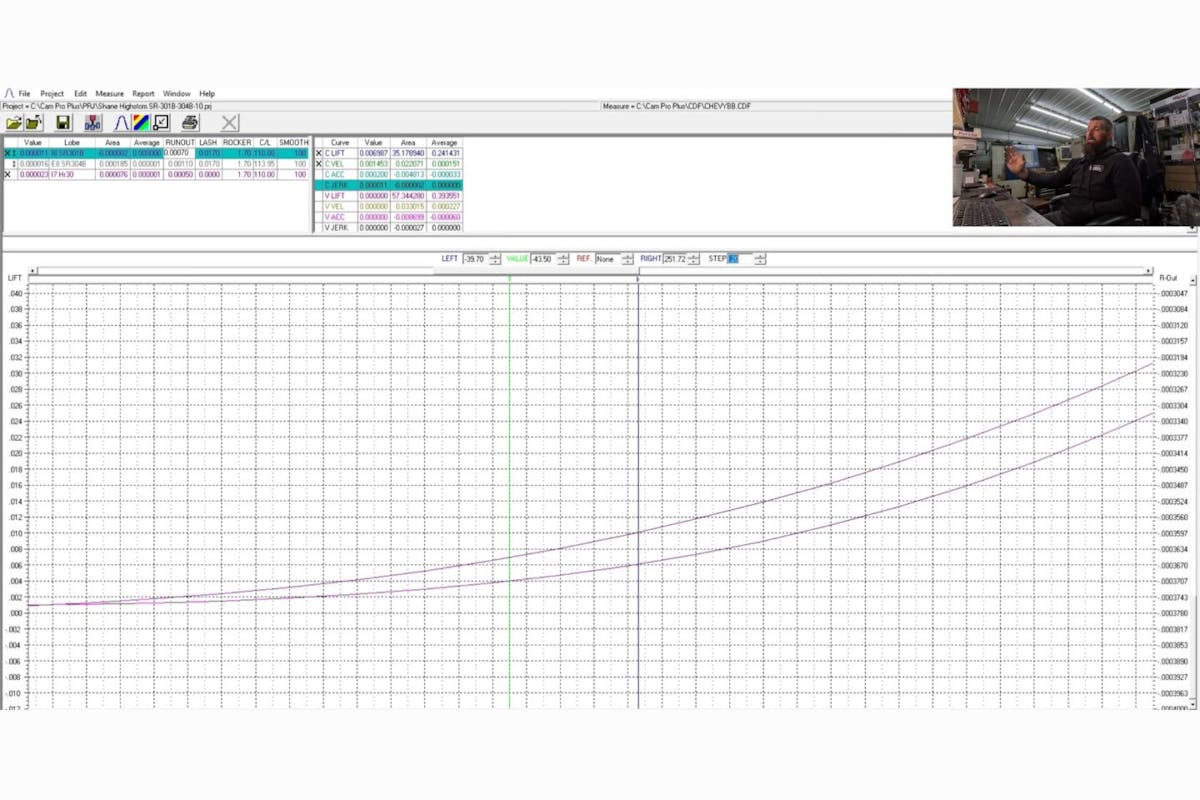Click the STEP up arrow button
1200x800 pixels.
(758, 256)
